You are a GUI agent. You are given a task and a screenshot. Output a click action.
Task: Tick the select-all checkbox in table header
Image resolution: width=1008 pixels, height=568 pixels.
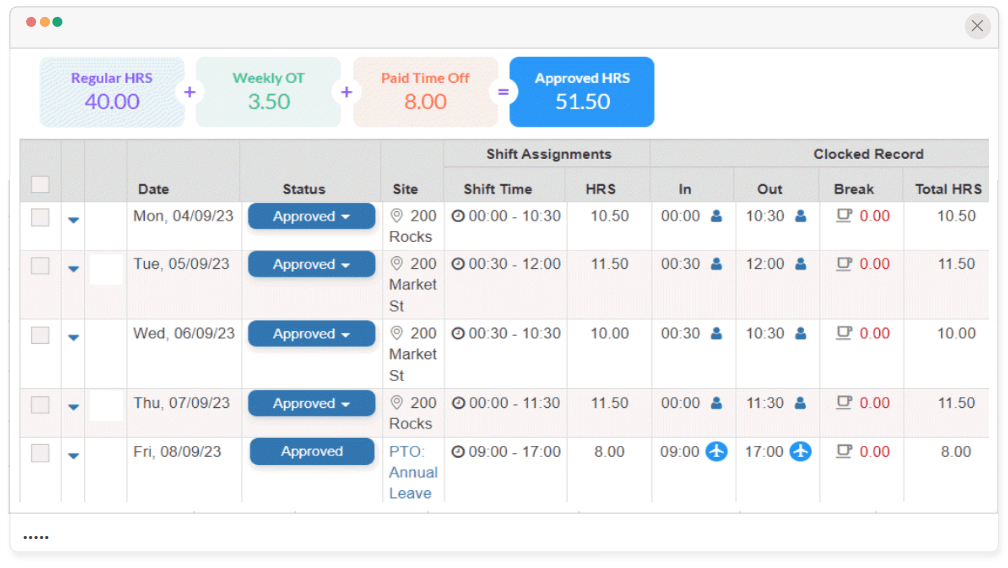[x=40, y=184]
